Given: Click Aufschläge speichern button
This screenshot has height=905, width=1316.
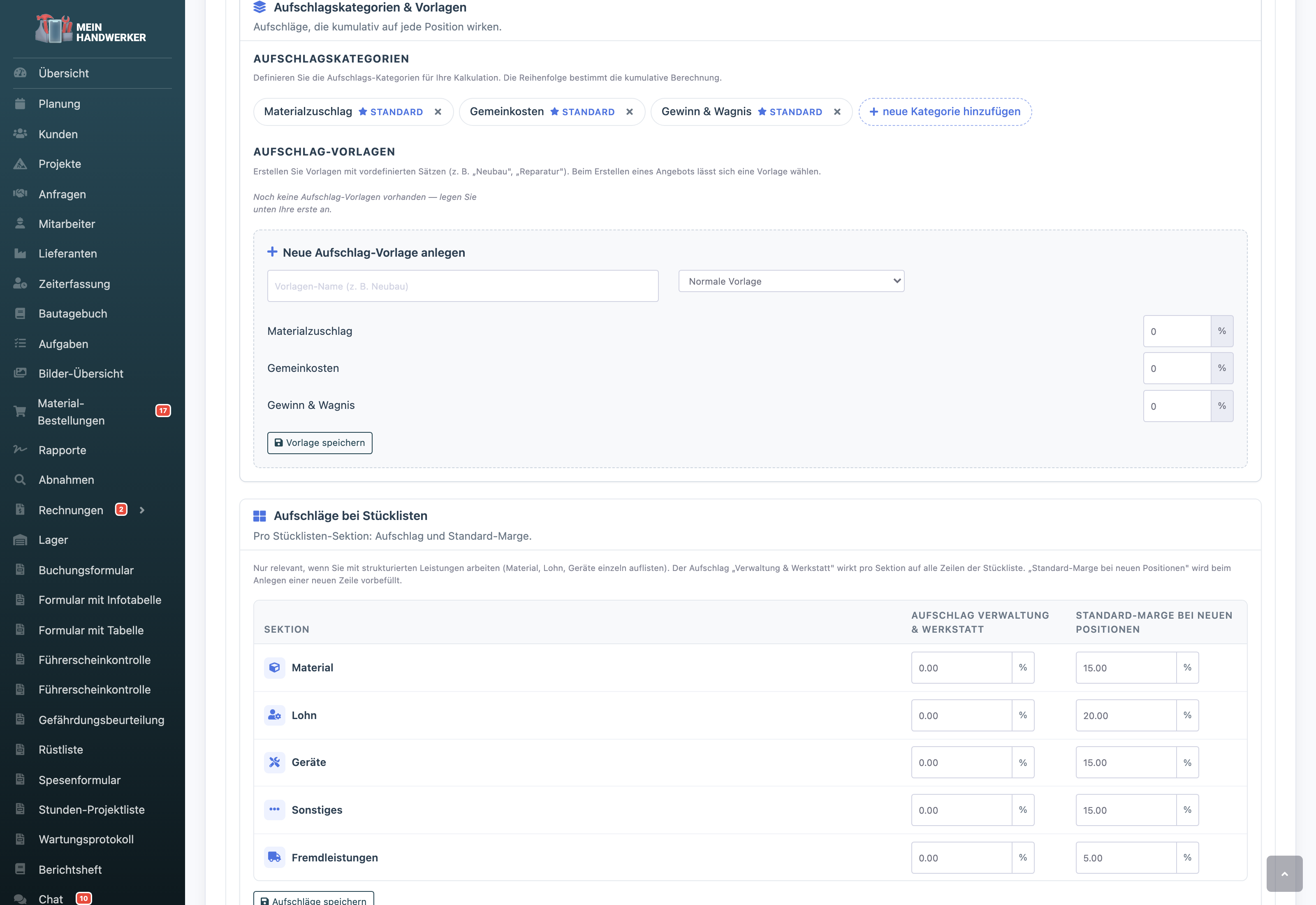Looking at the screenshot, I should 313,898.
